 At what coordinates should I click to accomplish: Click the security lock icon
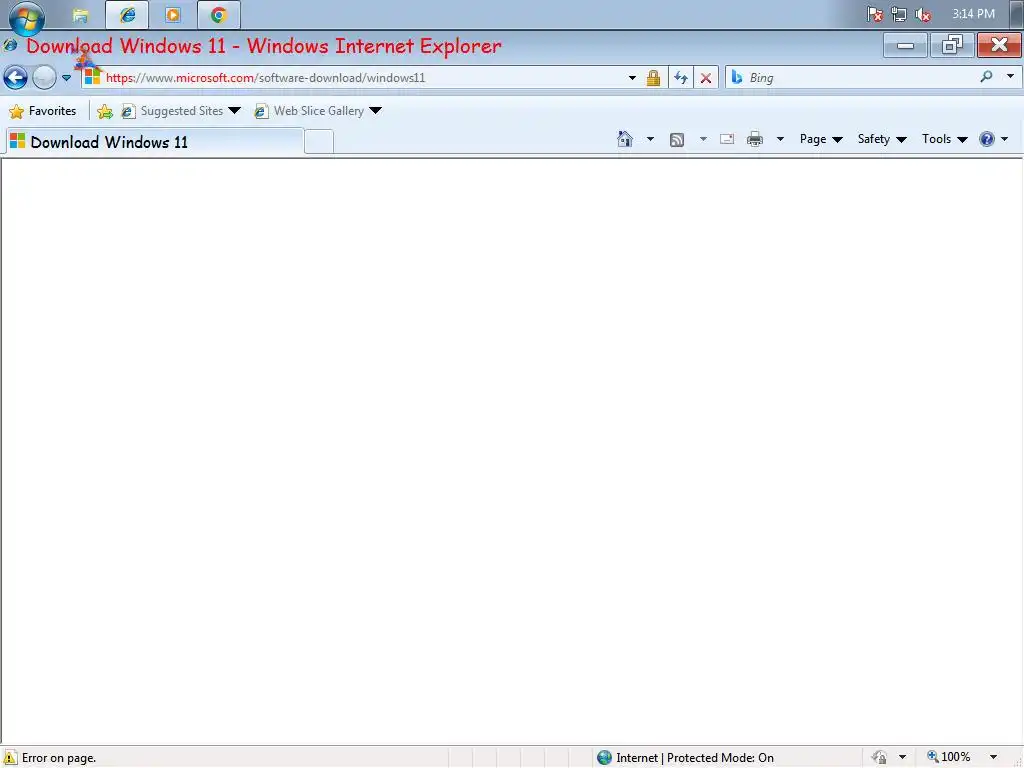click(x=653, y=78)
